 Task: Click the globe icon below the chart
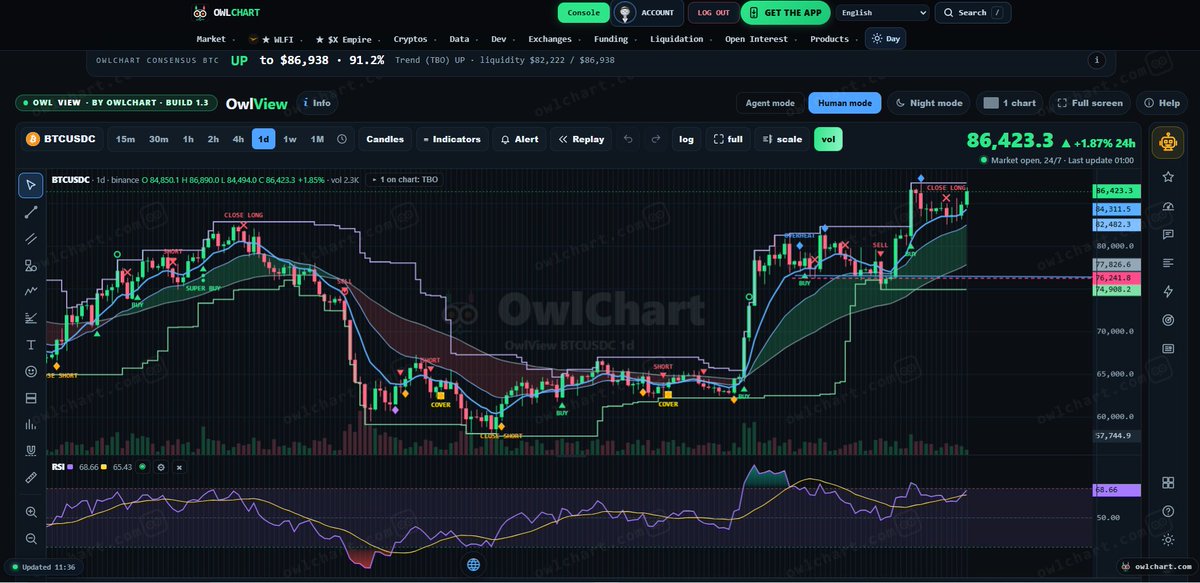(x=474, y=564)
